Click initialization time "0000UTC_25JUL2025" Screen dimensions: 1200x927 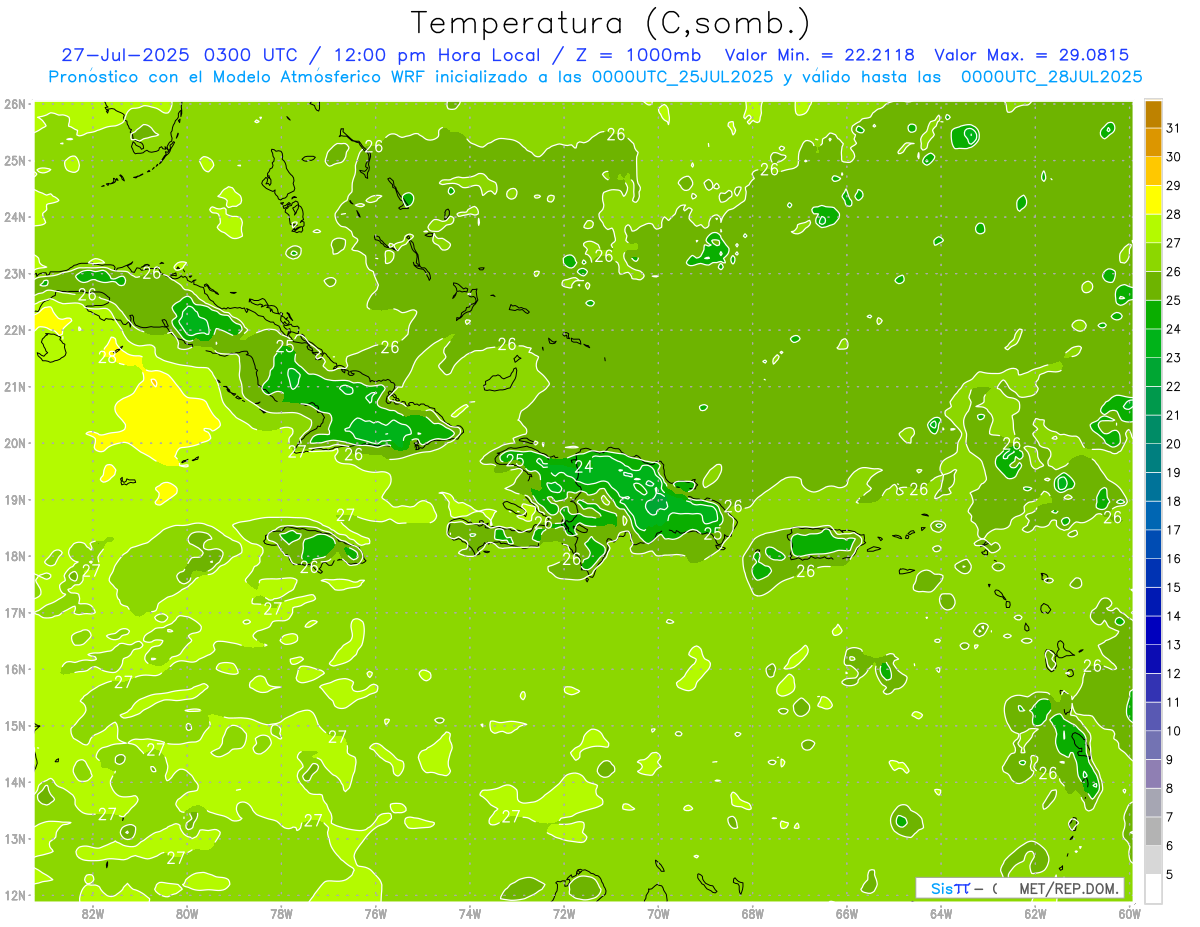pyautogui.click(x=683, y=77)
